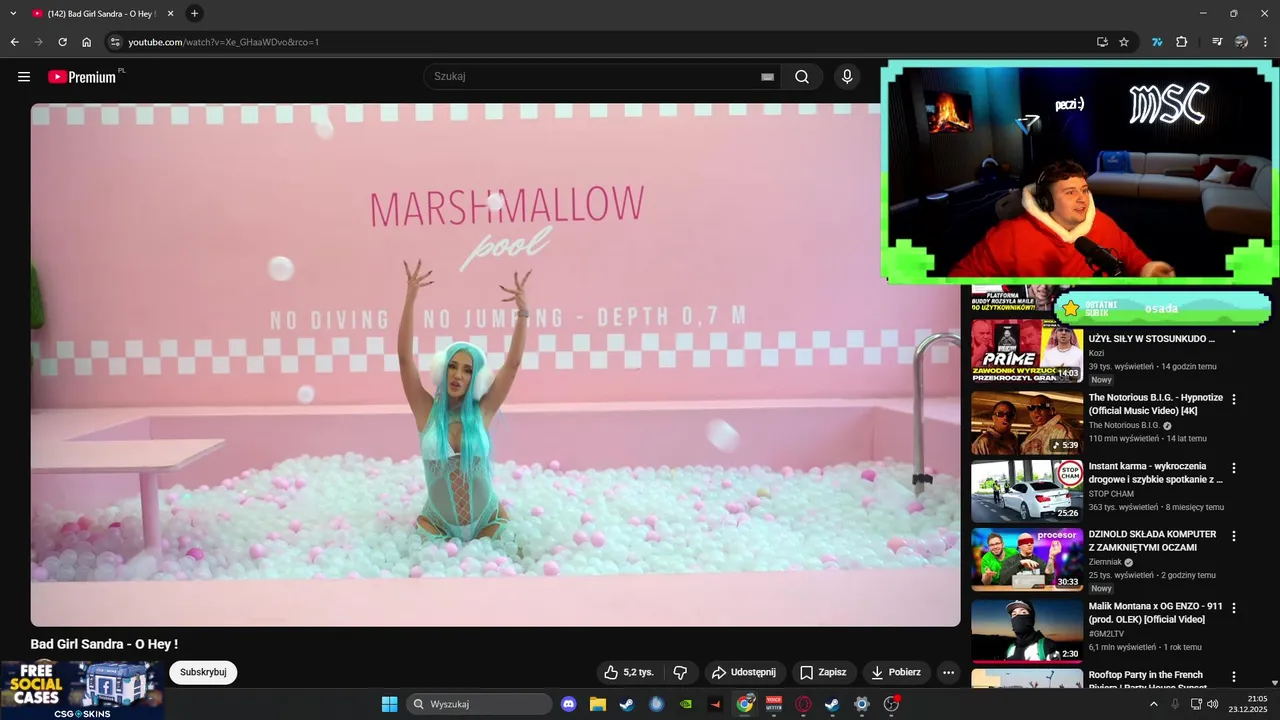Open Chrome profile avatar

(1241, 42)
